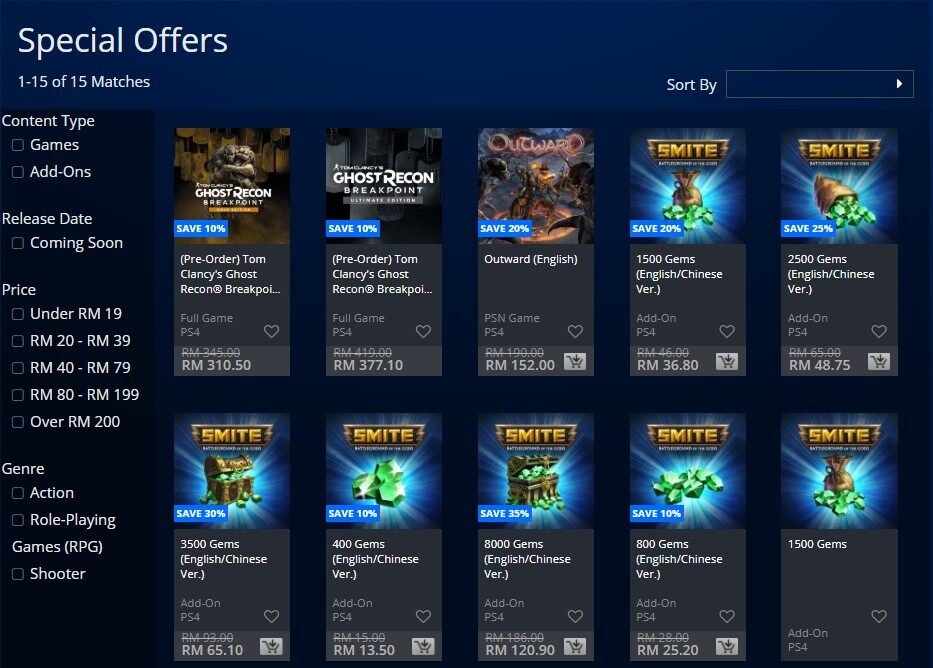Add 2500 Gems to cart
This screenshot has height=668, width=933.
879,362
